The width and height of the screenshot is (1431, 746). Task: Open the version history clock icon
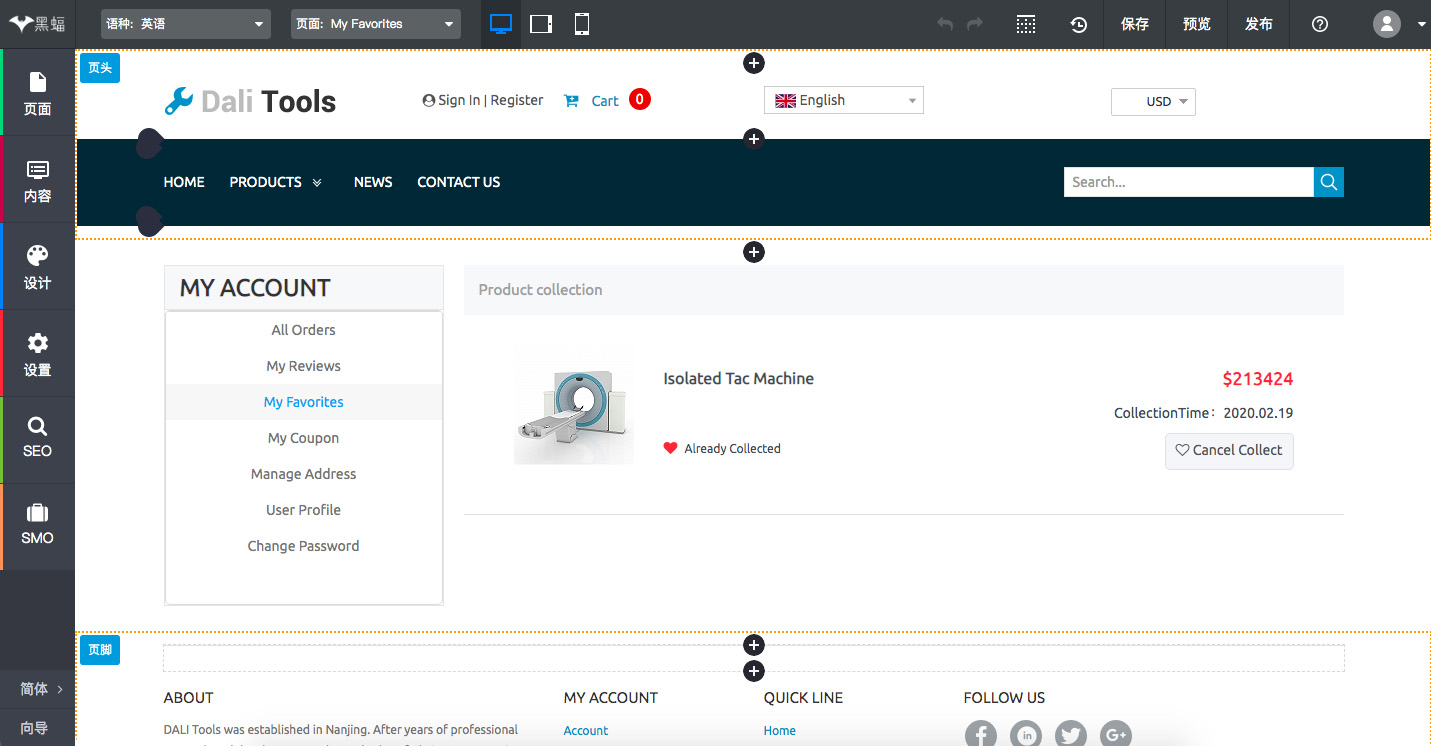[1079, 24]
